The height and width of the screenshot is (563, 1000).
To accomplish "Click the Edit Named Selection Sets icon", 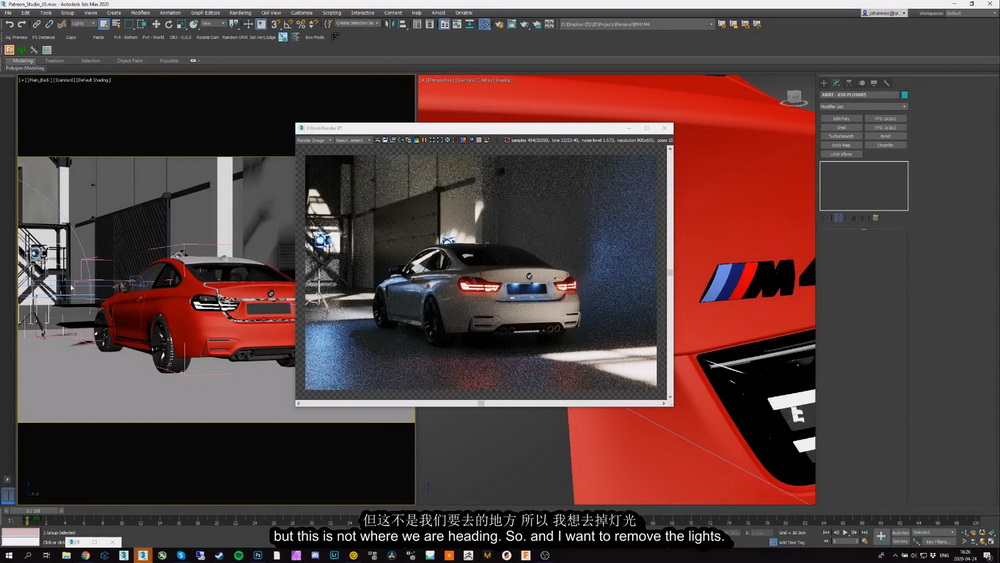I will pyautogui.click(x=328, y=24).
